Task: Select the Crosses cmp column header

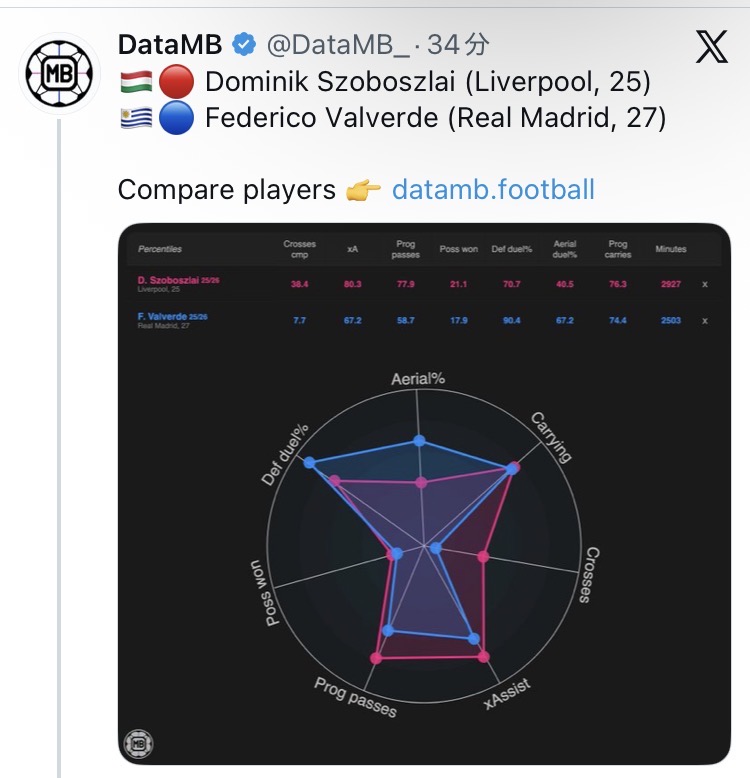Action: point(299,249)
